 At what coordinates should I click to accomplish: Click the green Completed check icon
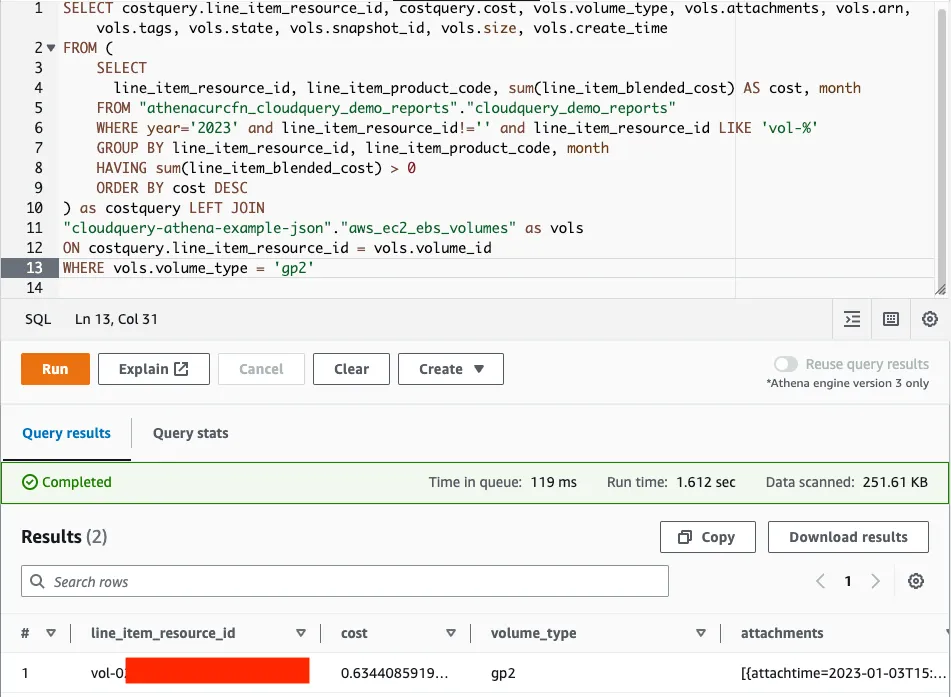point(30,482)
